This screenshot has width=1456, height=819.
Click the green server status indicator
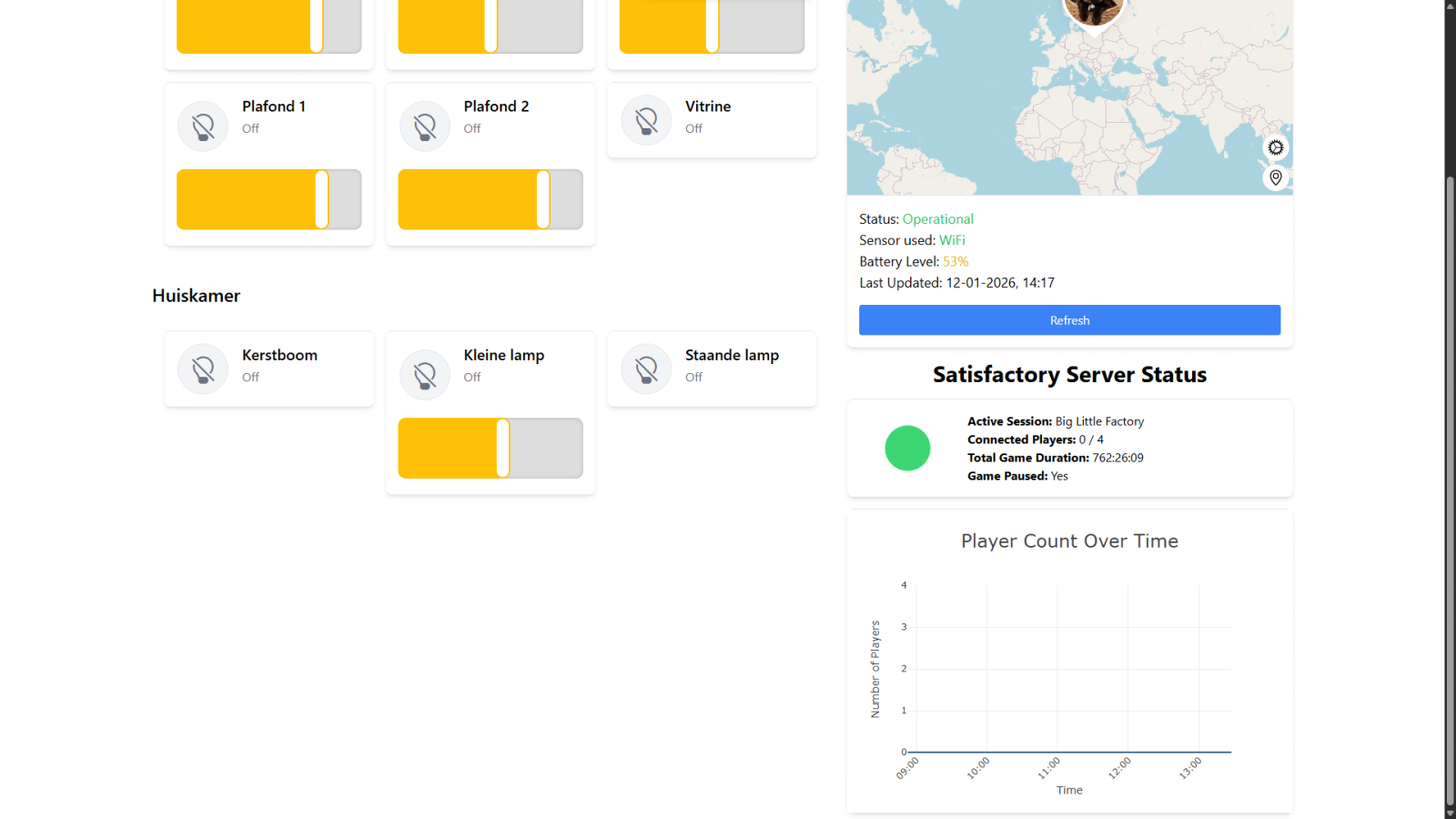tap(907, 448)
